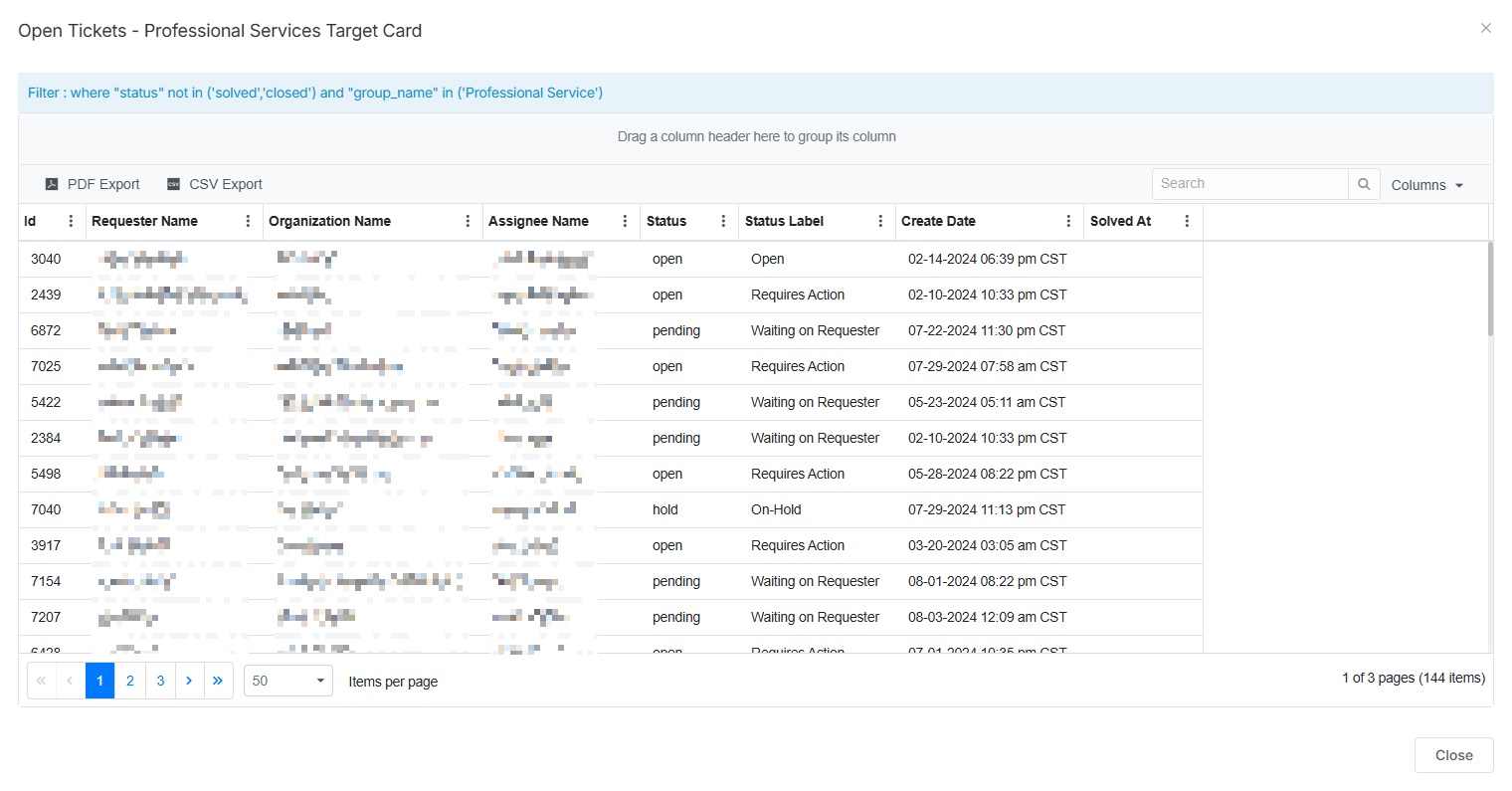
Task: Open the items per page dropdown
Action: (x=288, y=681)
